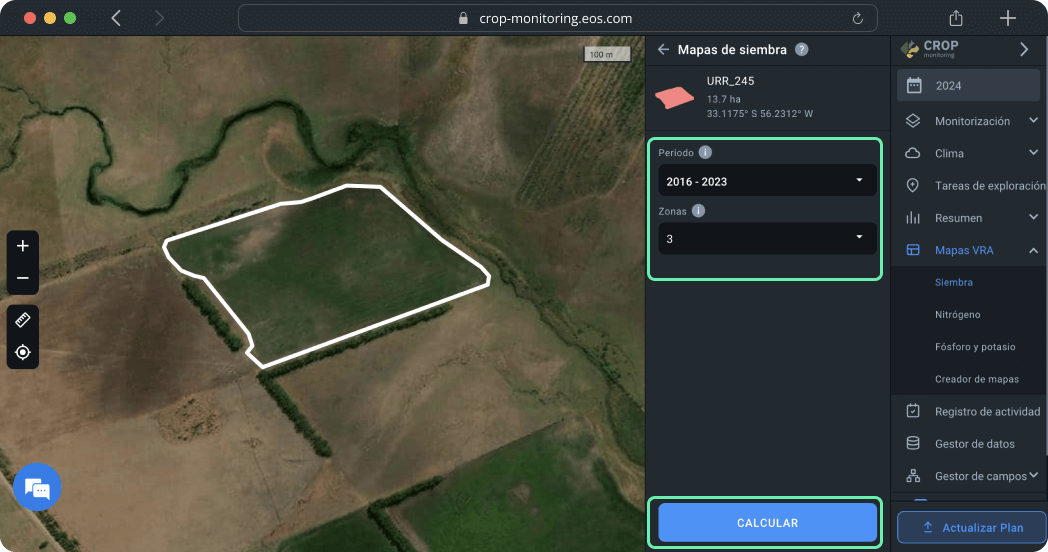Select the URR_245 field thumbnail

point(675,97)
